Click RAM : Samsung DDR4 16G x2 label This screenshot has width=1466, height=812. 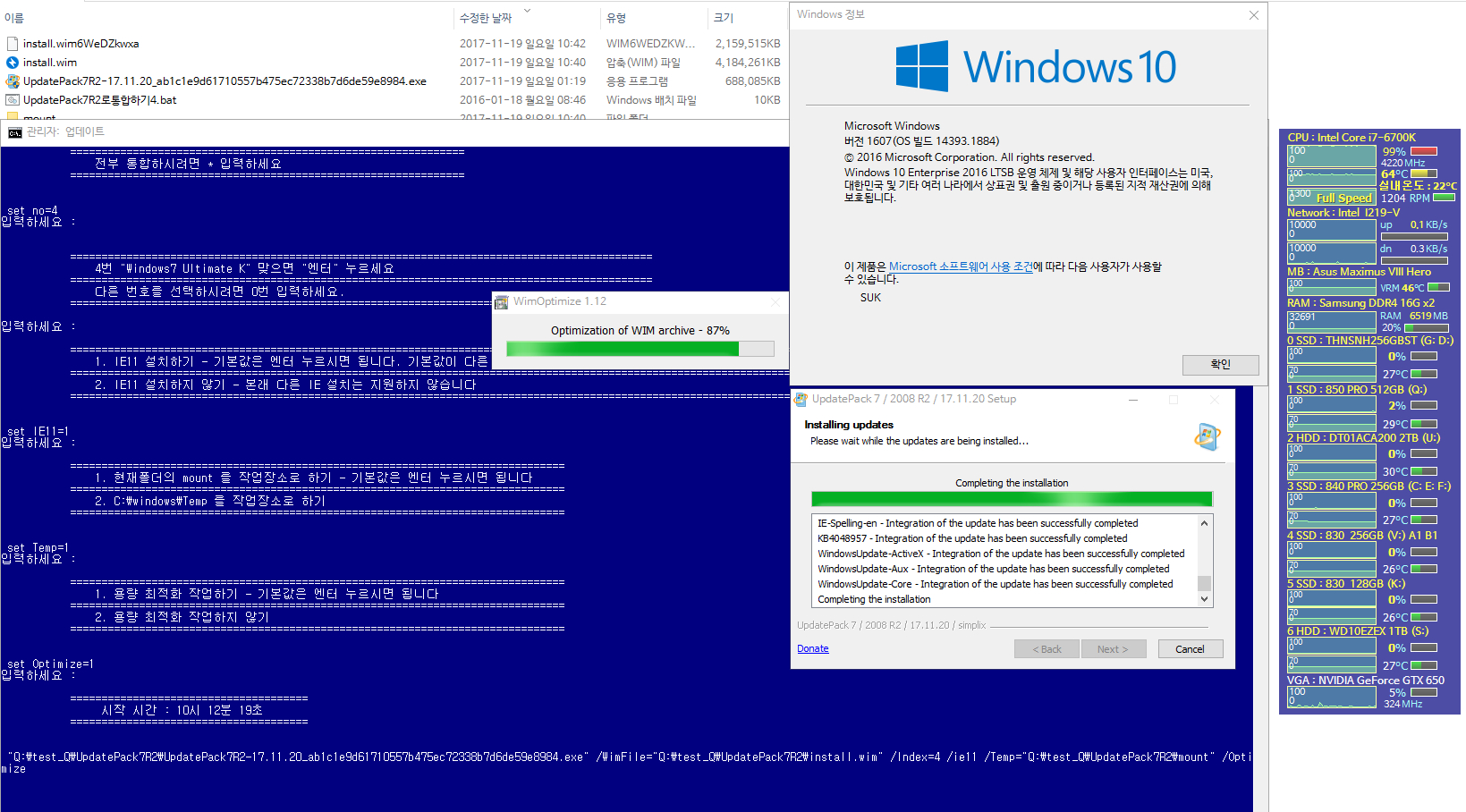pos(1360,303)
